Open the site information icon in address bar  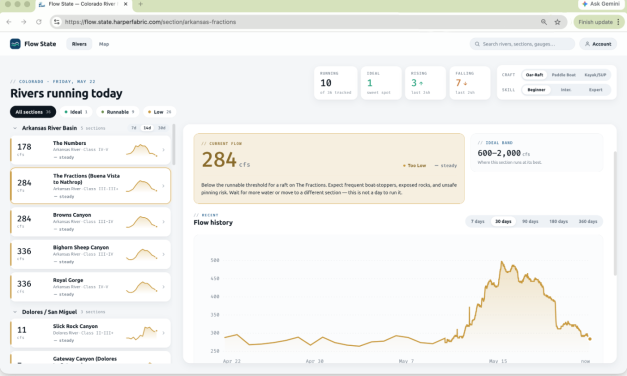coord(57,22)
